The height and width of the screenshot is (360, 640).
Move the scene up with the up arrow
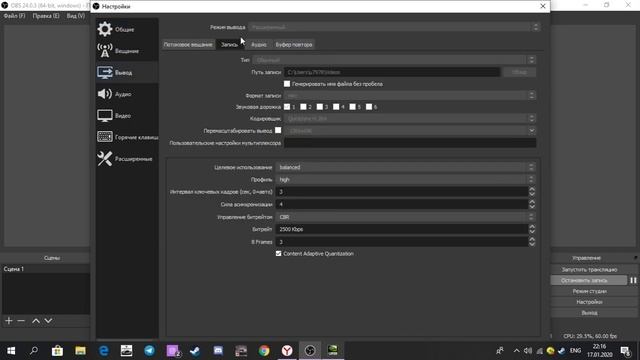[x=36, y=321]
